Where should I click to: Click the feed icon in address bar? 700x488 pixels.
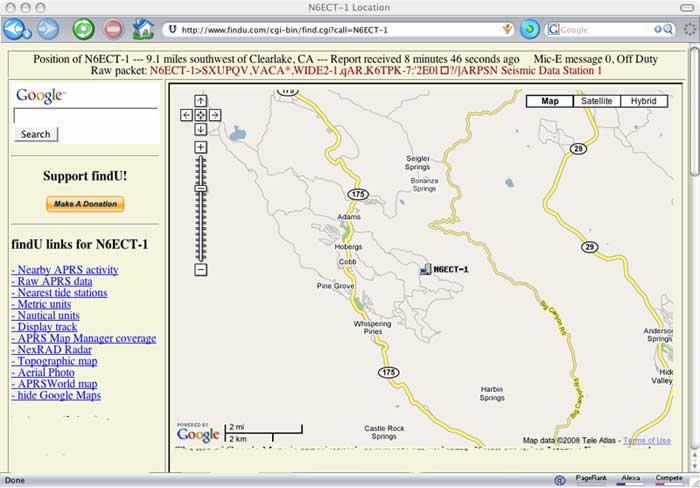(507, 29)
